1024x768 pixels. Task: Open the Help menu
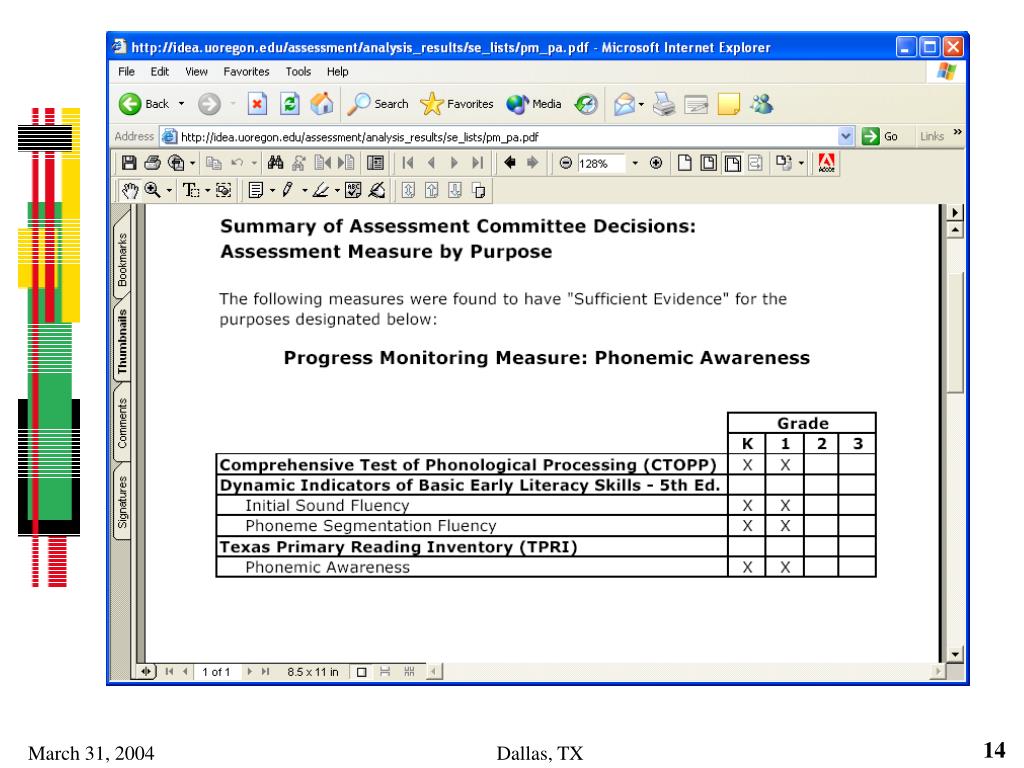[338, 72]
